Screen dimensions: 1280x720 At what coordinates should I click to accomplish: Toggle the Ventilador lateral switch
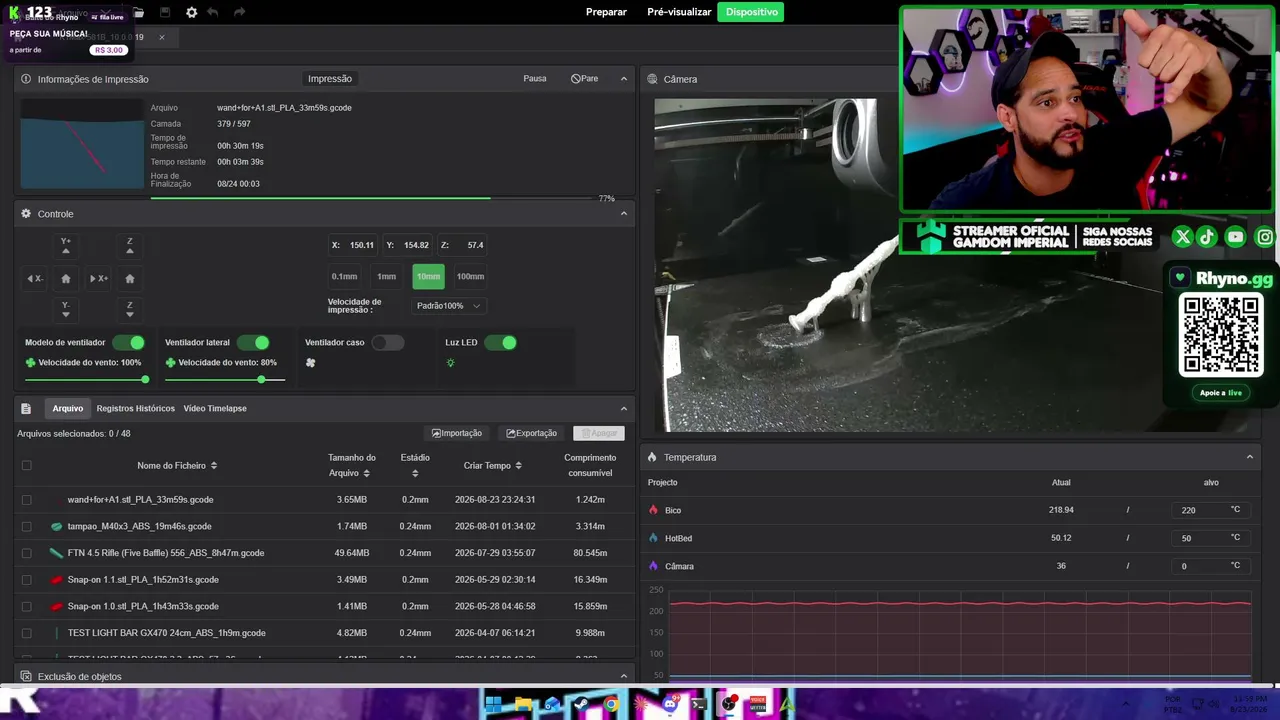pyautogui.click(x=253, y=343)
